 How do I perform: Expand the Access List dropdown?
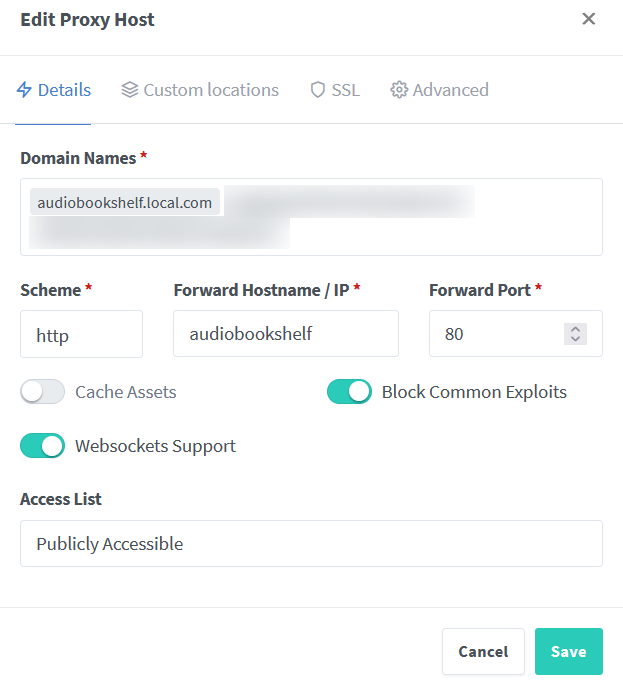coord(311,544)
